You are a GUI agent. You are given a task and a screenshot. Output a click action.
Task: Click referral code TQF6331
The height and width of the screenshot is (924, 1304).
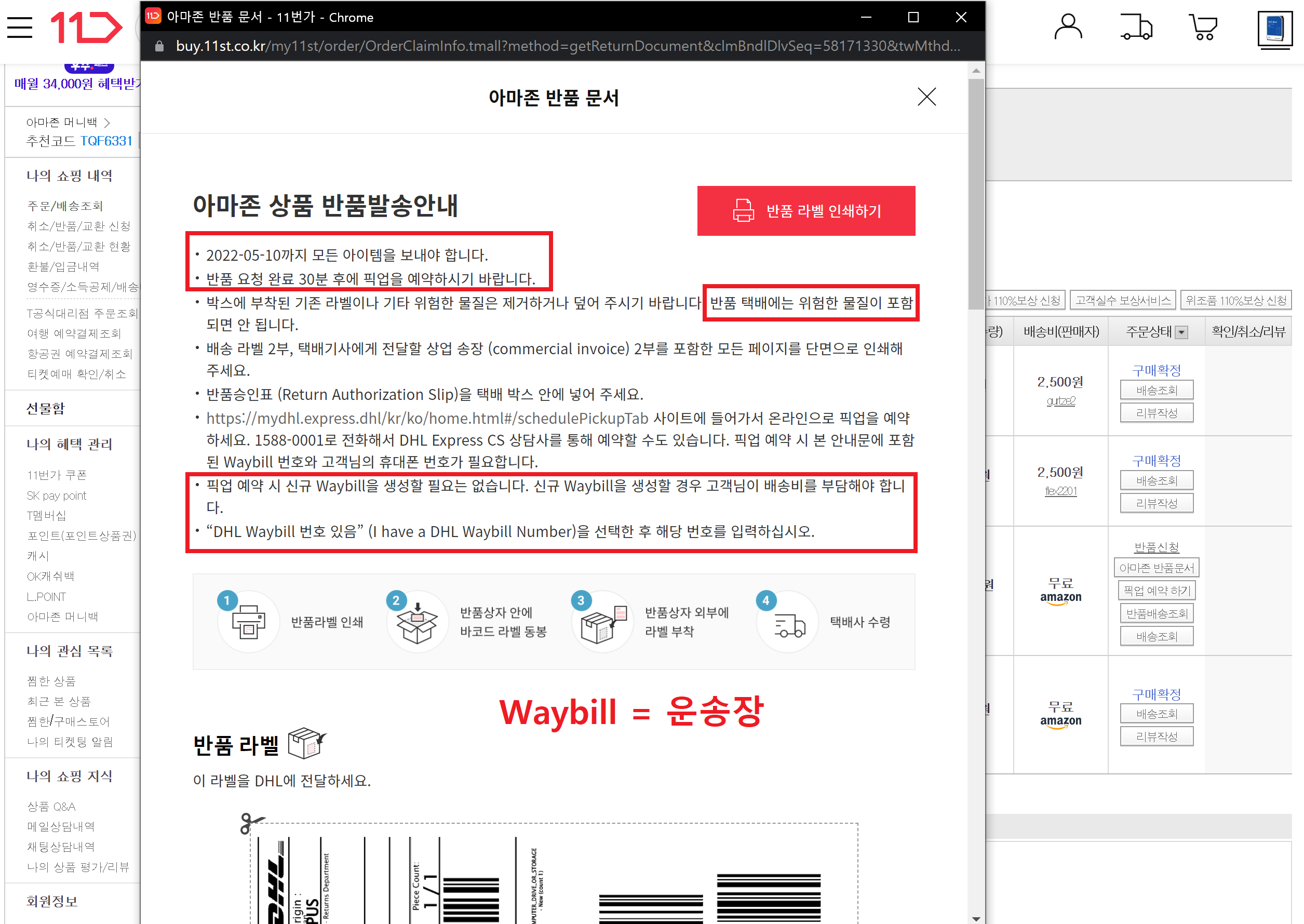106,141
